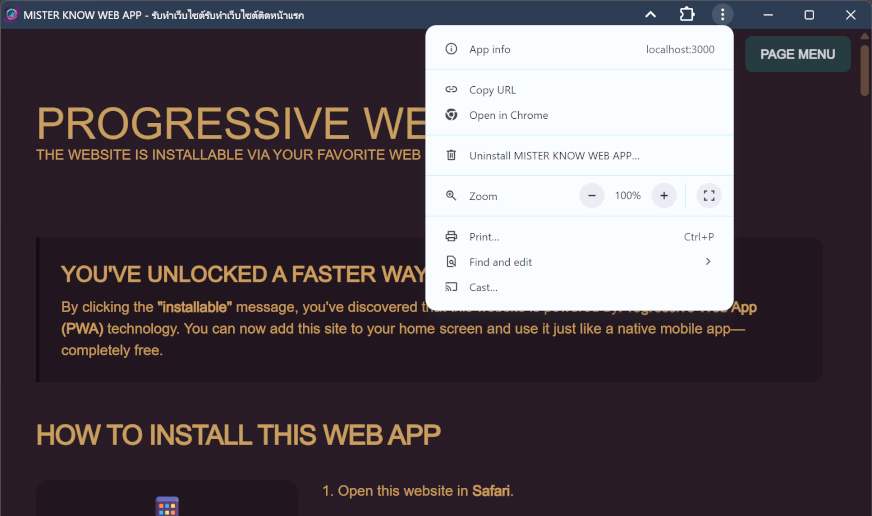This screenshot has width=872, height=516.
Task: Choose Print from the menu
Action: coord(579,236)
